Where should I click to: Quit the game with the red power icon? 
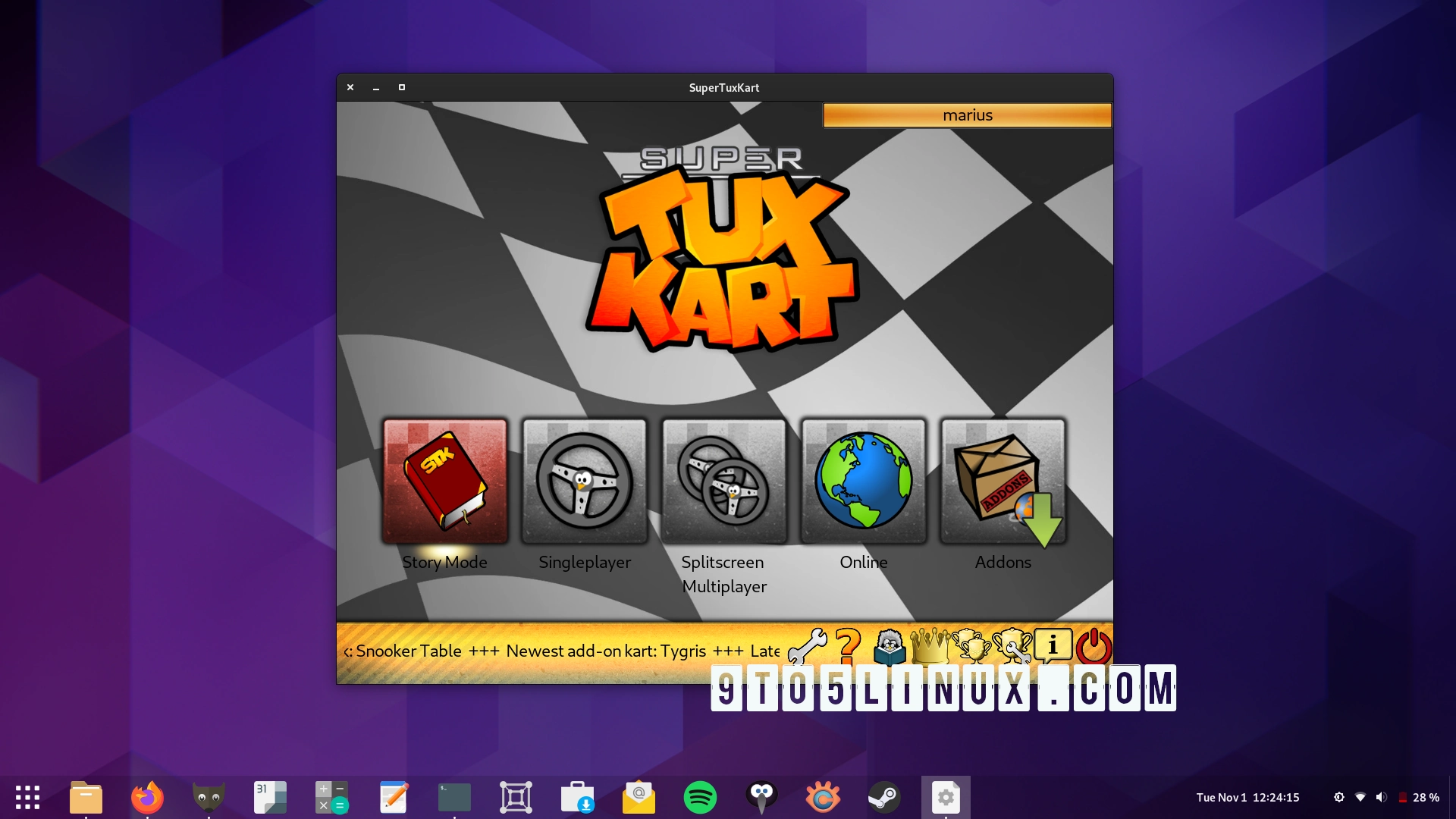[x=1094, y=646]
